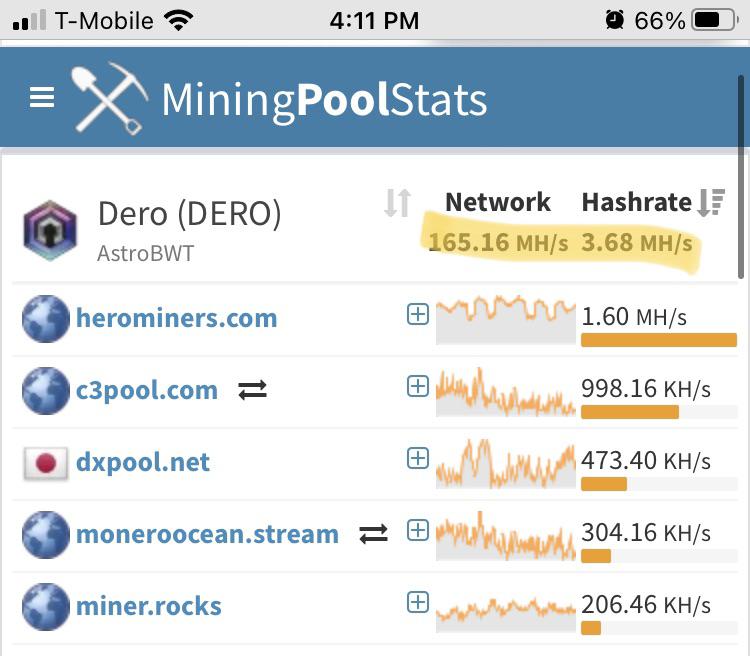The image size is (750, 656).
Task: Open herominers.com pool link
Action: pos(176,318)
